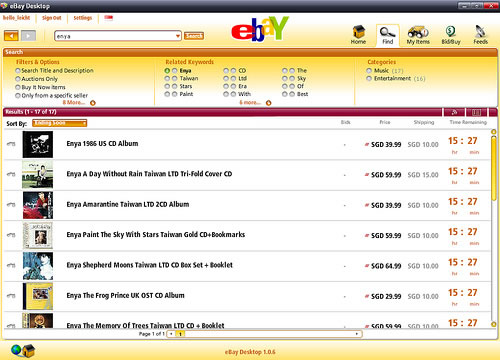Expand the 8 More filters option

[x=79, y=103]
